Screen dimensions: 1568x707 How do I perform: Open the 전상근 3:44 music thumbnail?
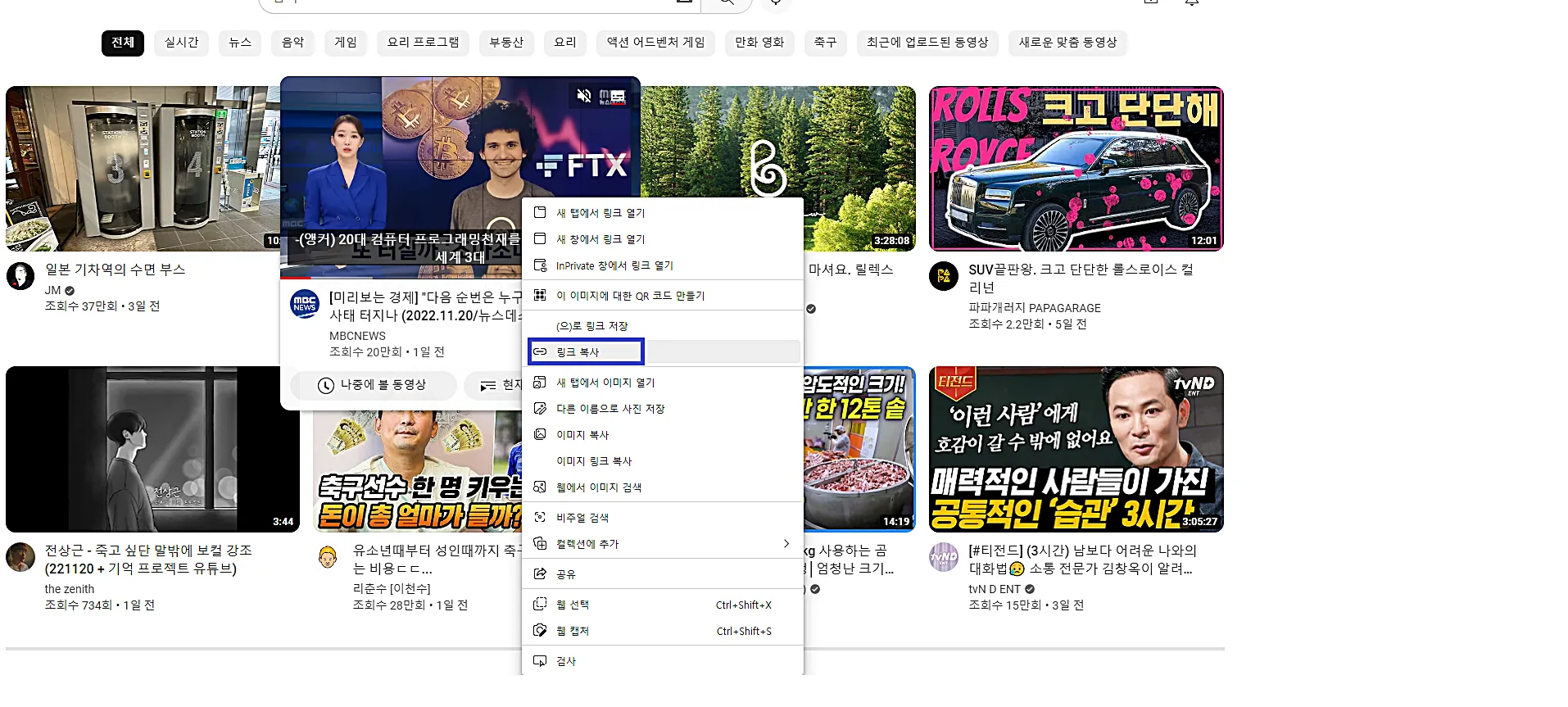click(152, 449)
